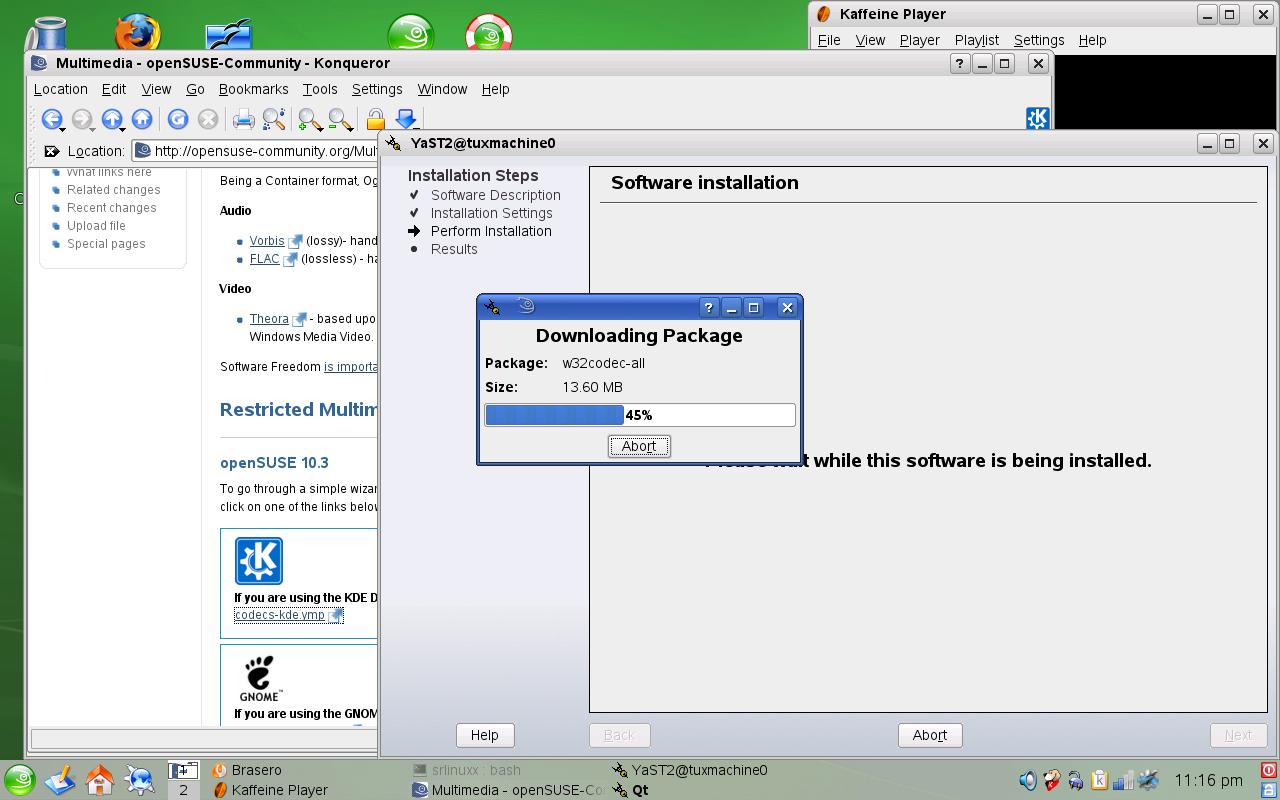Open the Location menu in Konqueror
This screenshot has width=1280, height=800.
(61, 89)
